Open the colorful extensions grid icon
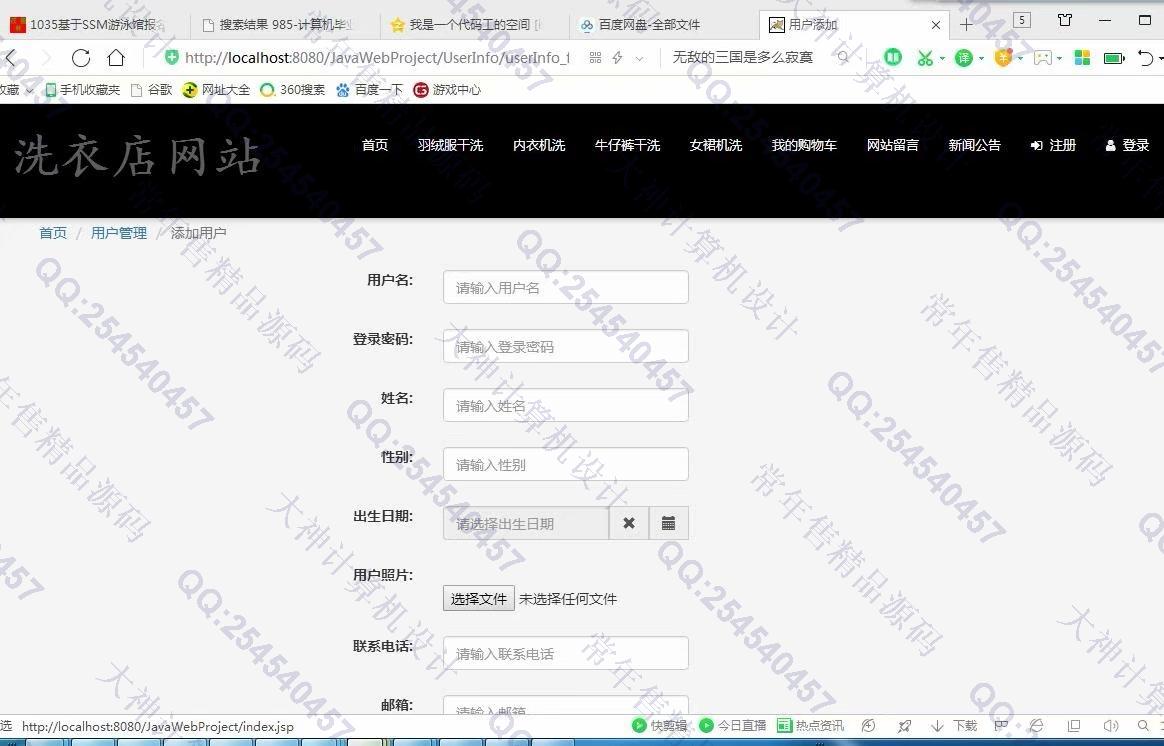The height and width of the screenshot is (746, 1164). tap(1082, 58)
